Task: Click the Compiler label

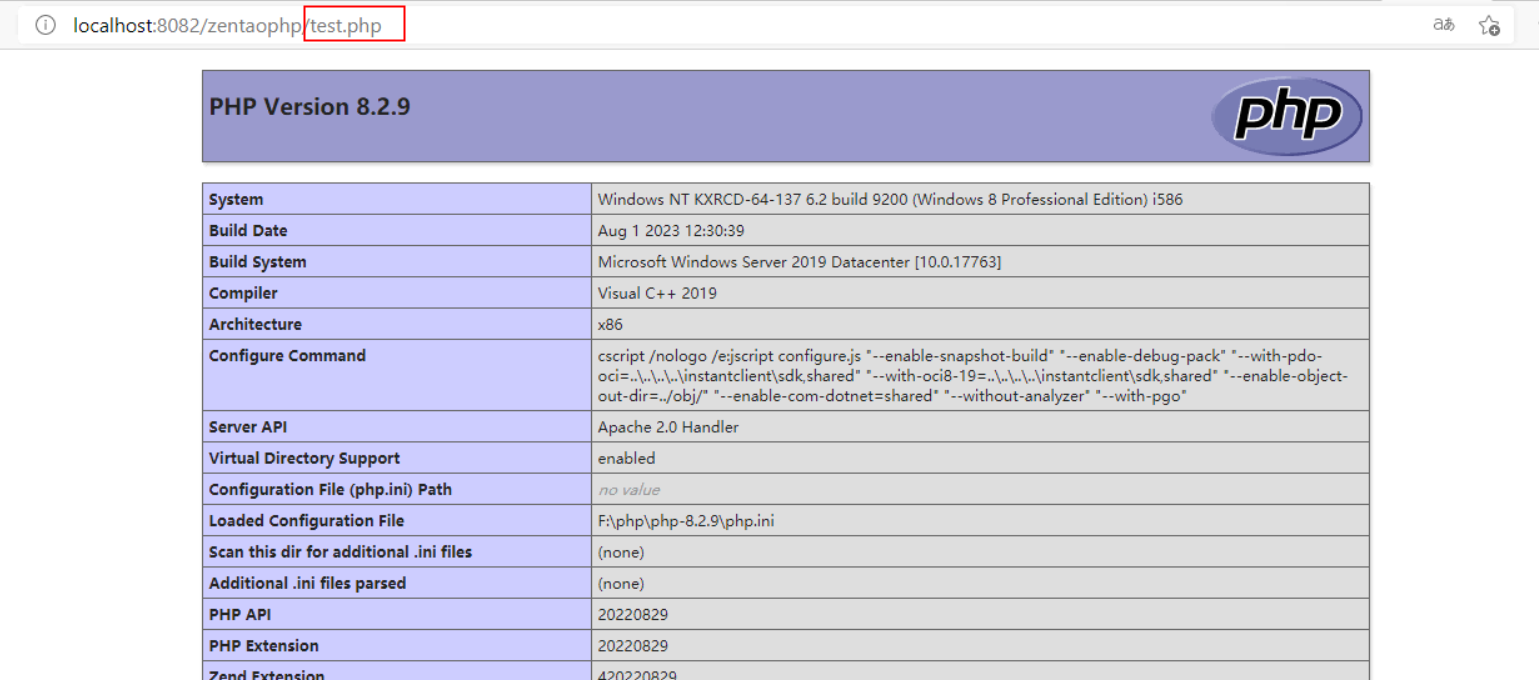Action: click(x=243, y=293)
